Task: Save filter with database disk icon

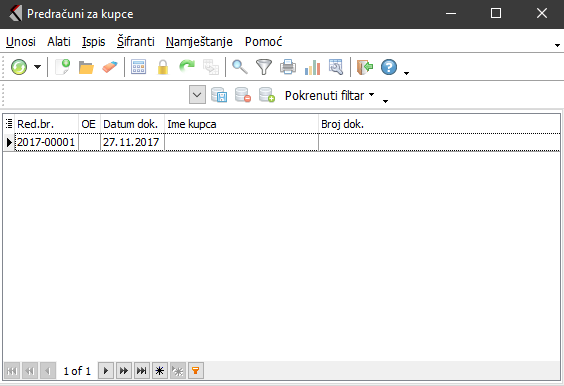Action: click(219, 95)
